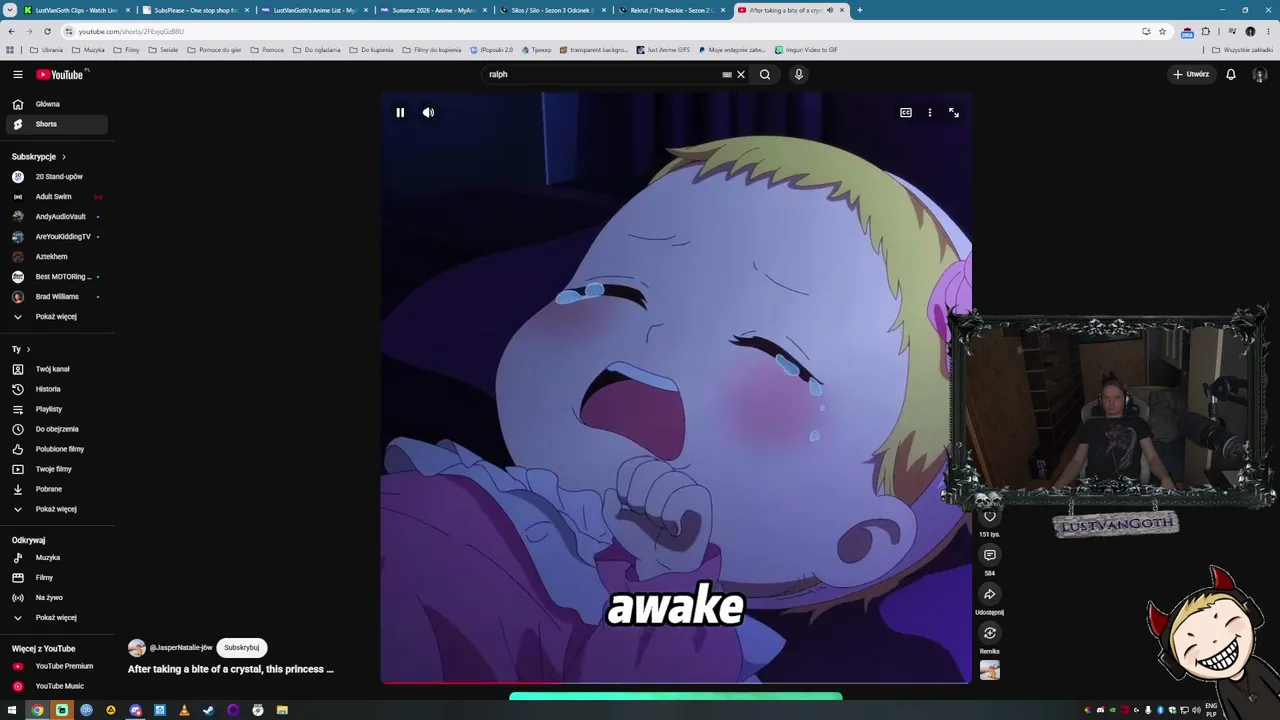Viewport: 1280px width, 720px height.
Task: Expand the Ty section
Action: (x=21, y=349)
